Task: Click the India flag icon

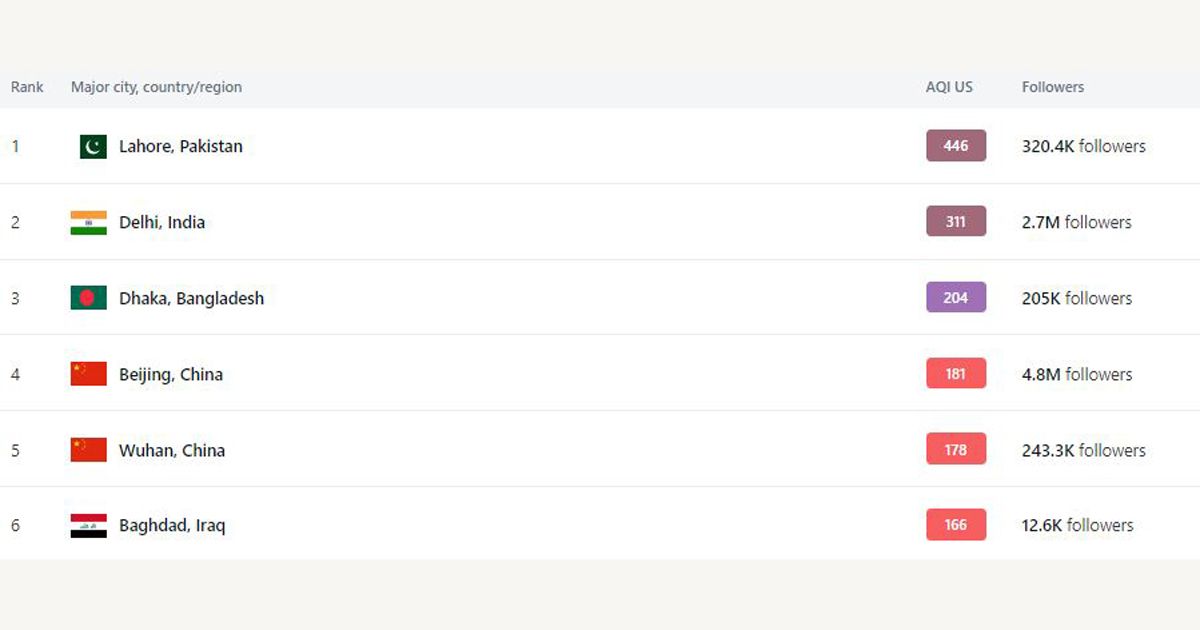Action: click(x=89, y=223)
